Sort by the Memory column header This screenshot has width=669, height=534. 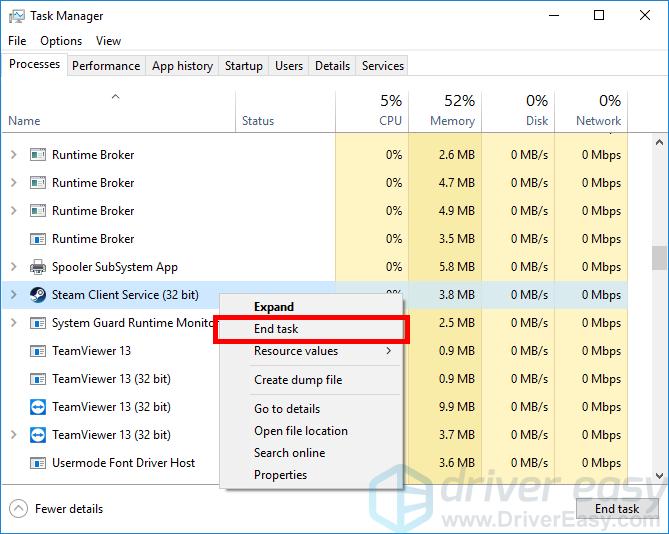(445, 111)
